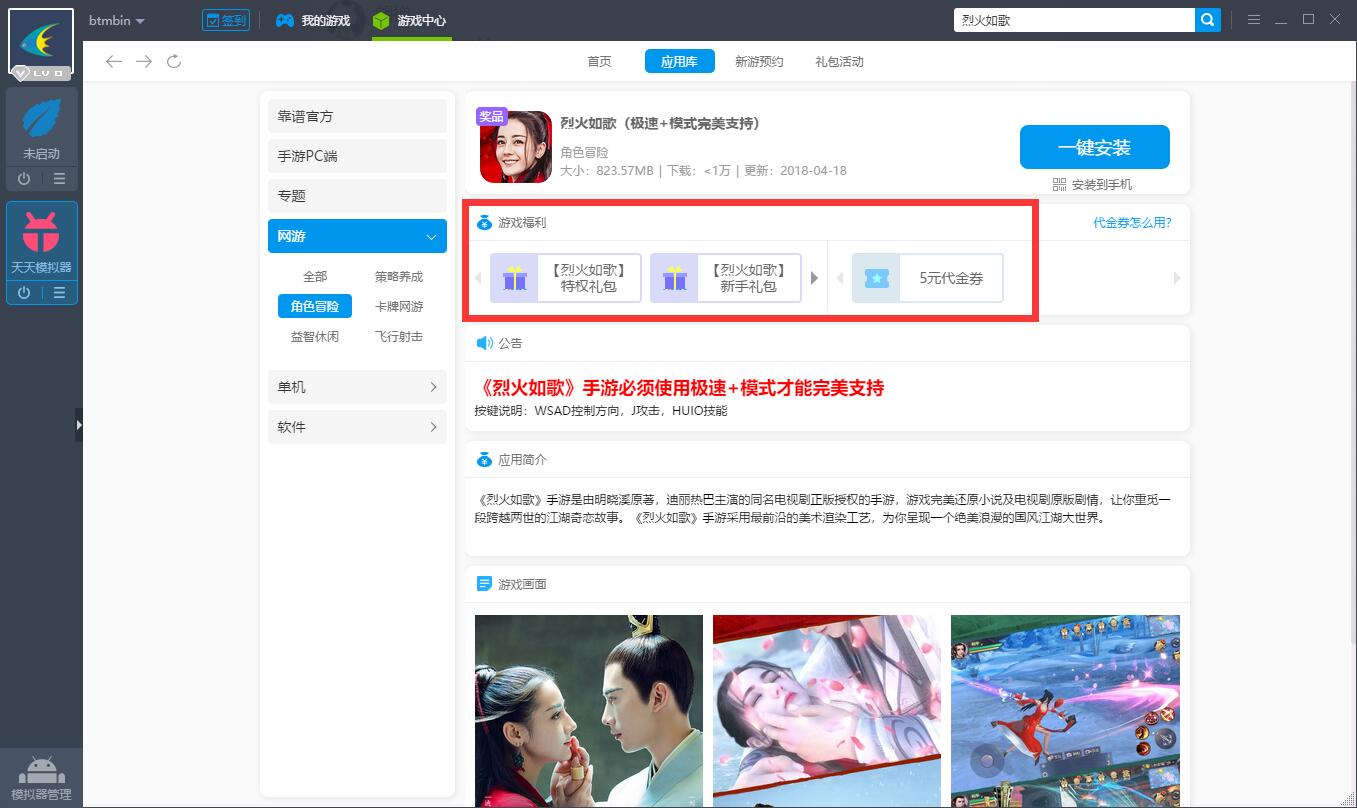Show previous gift packs with left arrow
The image size is (1357, 808).
click(x=477, y=278)
